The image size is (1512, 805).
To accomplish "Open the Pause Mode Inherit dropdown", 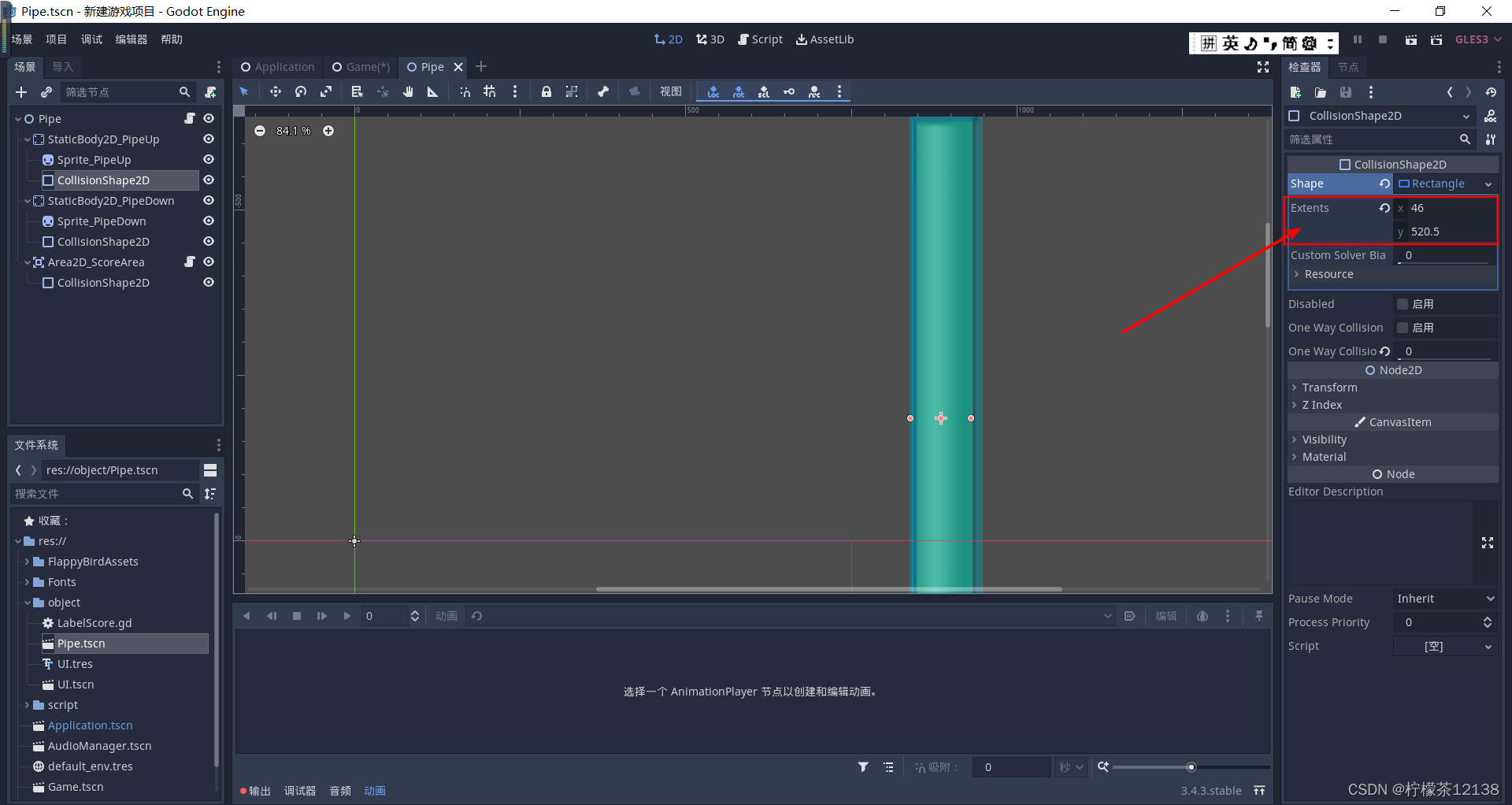I will [x=1446, y=599].
